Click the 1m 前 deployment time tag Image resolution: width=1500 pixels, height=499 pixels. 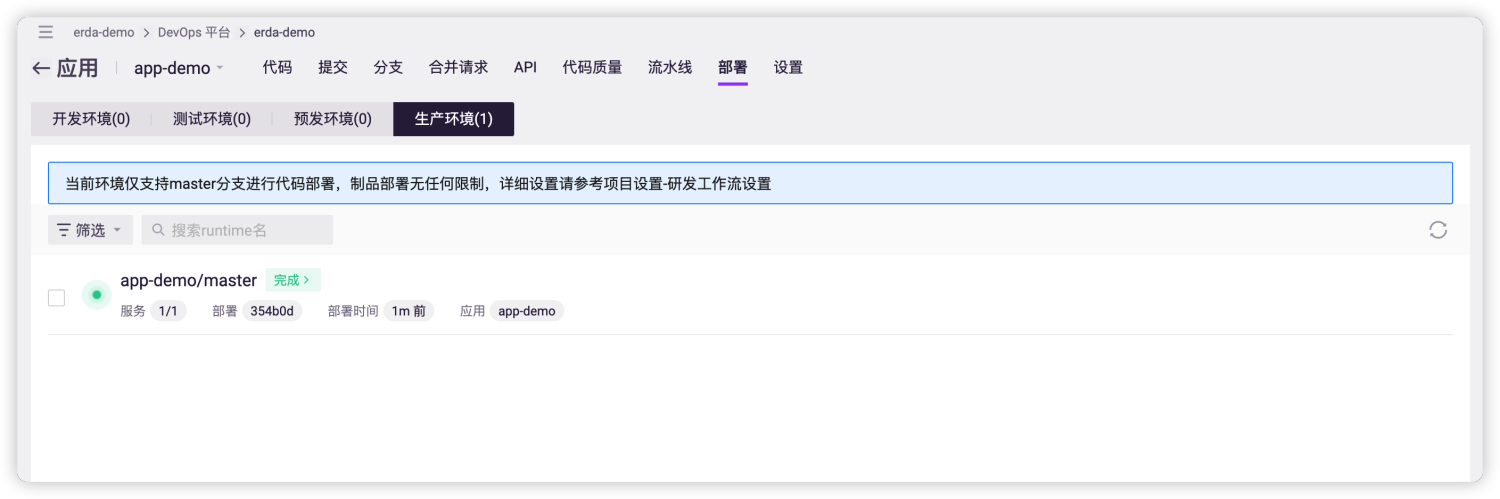coord(408,311)
